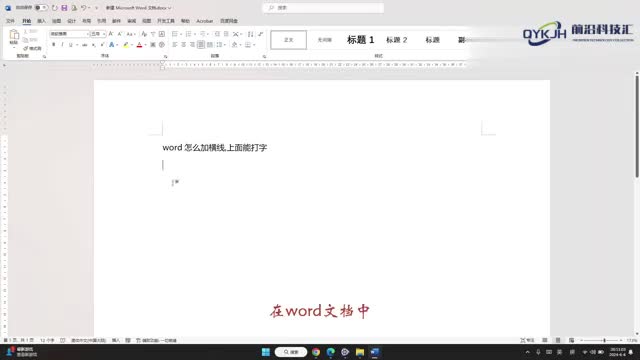Apply the 标题 2 heading style
The width and height of the screenshot is (640, 360).
pos(397,40)
